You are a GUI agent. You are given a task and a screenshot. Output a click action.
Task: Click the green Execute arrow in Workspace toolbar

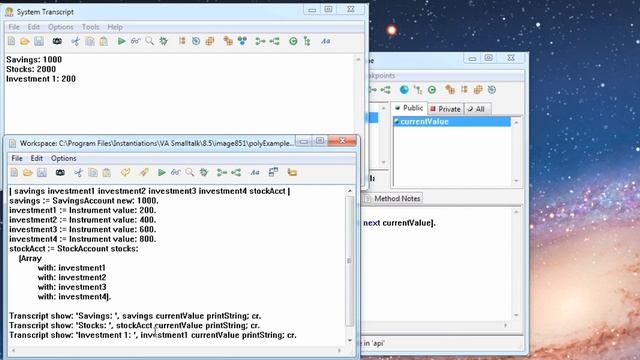click(x=162, y=173)
